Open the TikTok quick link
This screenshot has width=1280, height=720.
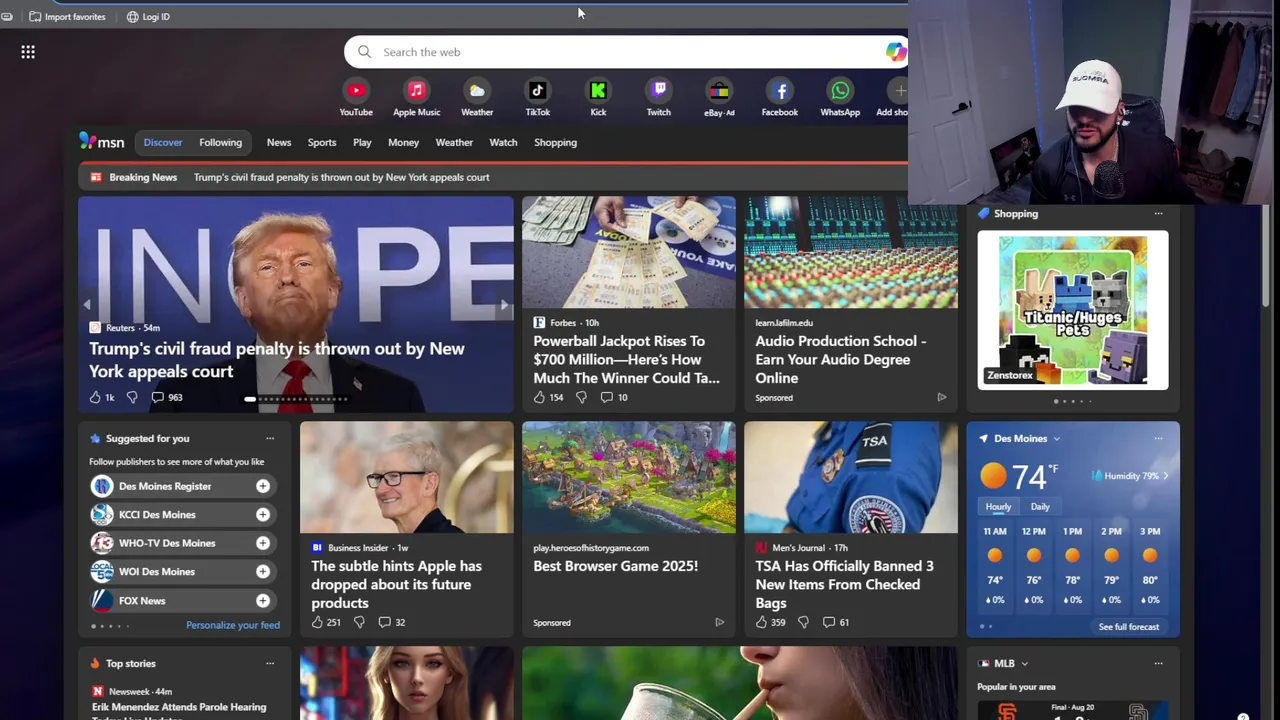pos(538,98)
